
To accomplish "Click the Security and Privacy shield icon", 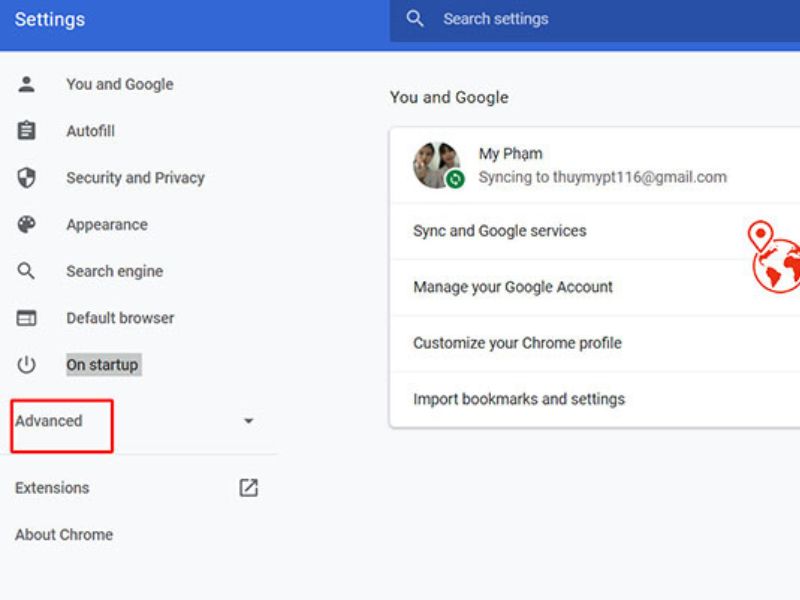I will click(26, 178).
